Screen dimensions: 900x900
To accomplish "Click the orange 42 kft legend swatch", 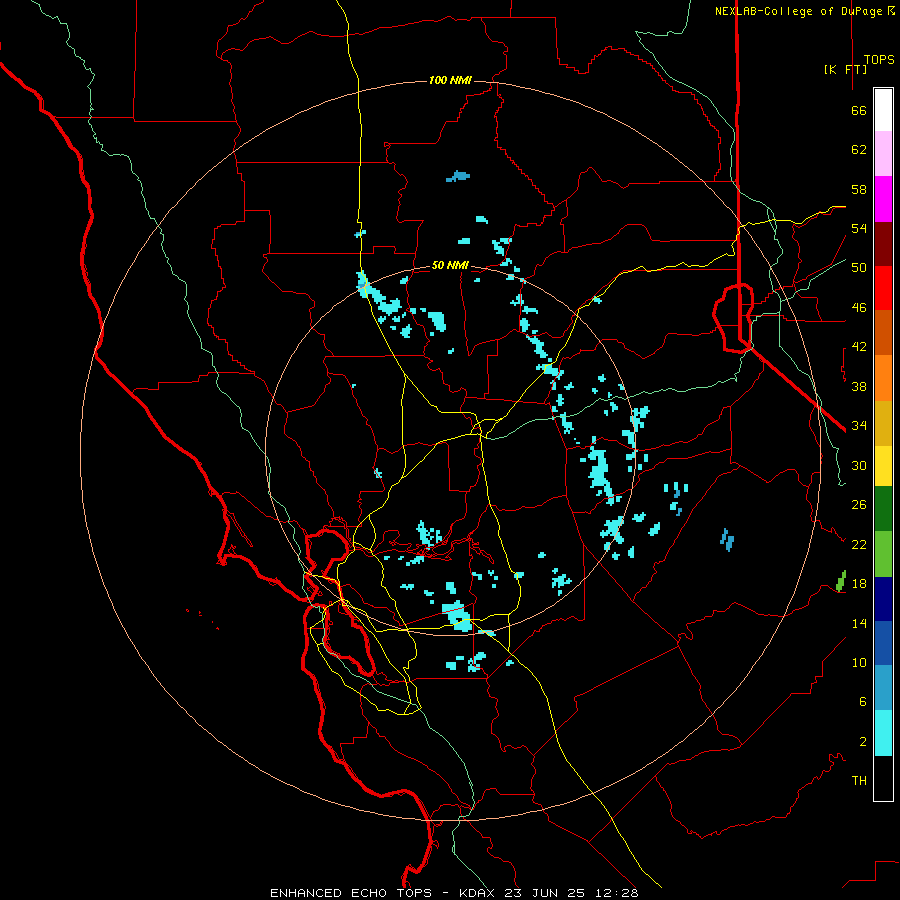I will coord(883,378).
